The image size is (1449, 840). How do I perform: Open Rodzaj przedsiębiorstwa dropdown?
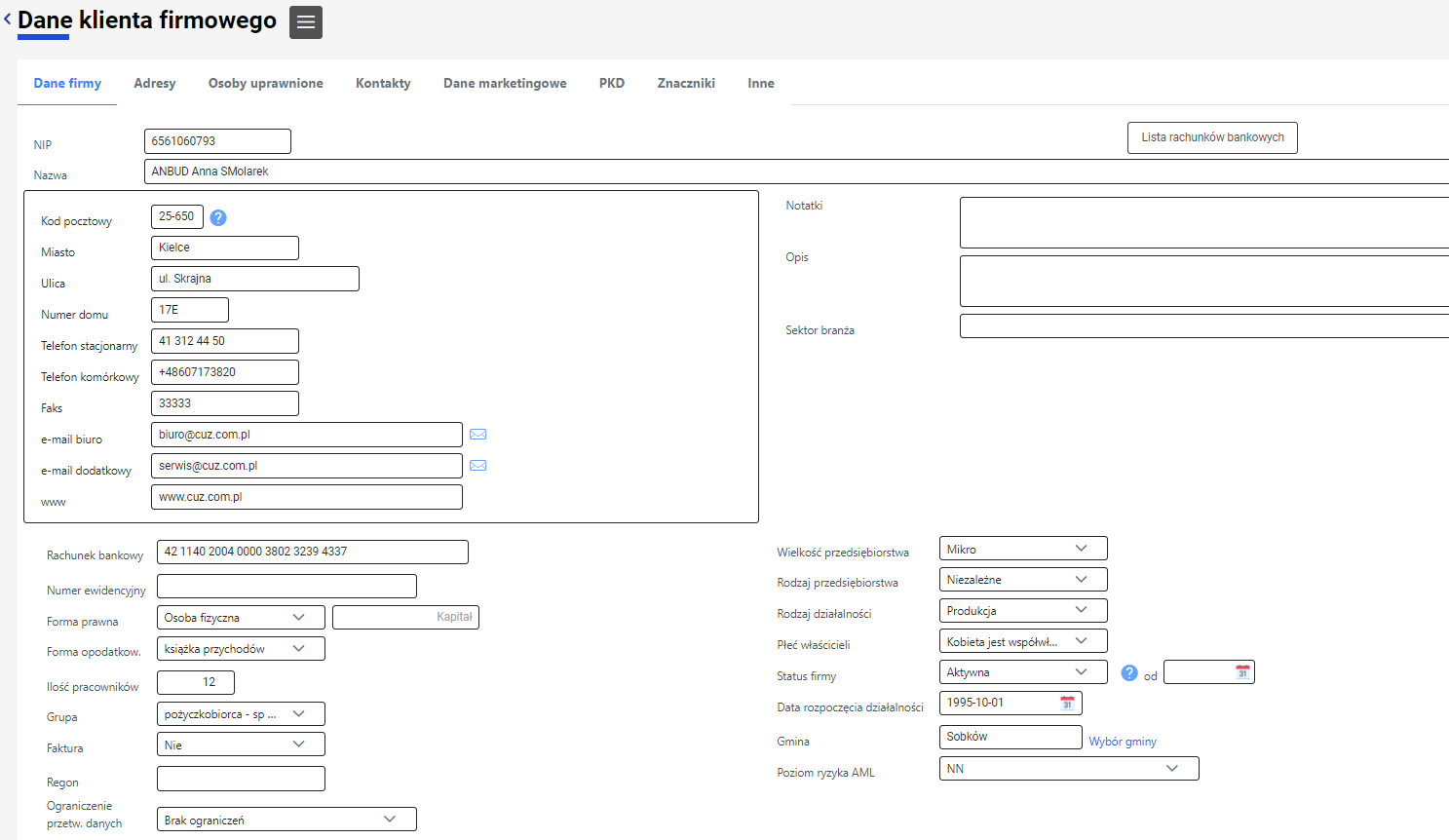click(1023, 580)
